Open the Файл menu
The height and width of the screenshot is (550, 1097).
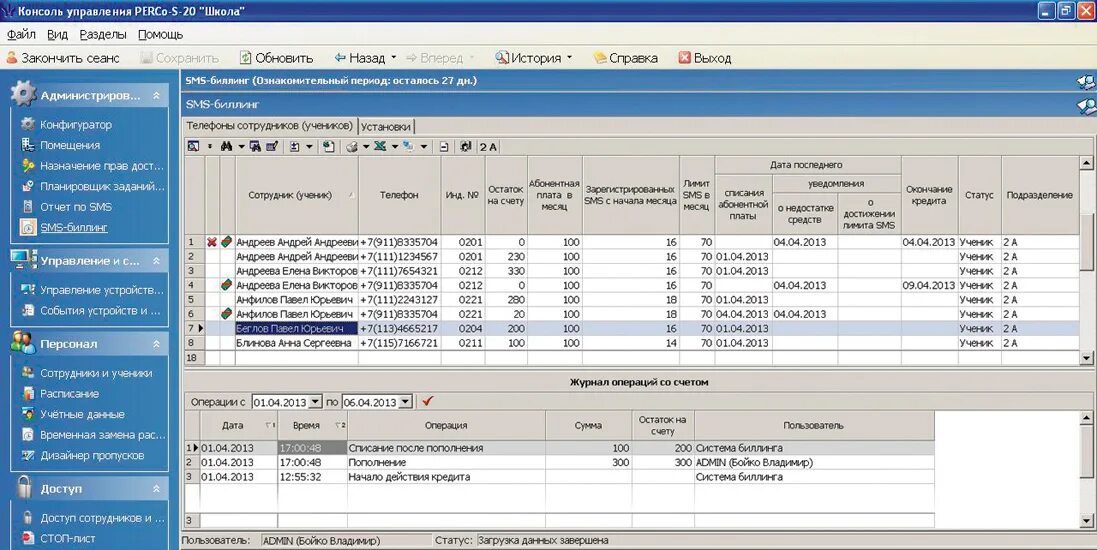[21, 34]
